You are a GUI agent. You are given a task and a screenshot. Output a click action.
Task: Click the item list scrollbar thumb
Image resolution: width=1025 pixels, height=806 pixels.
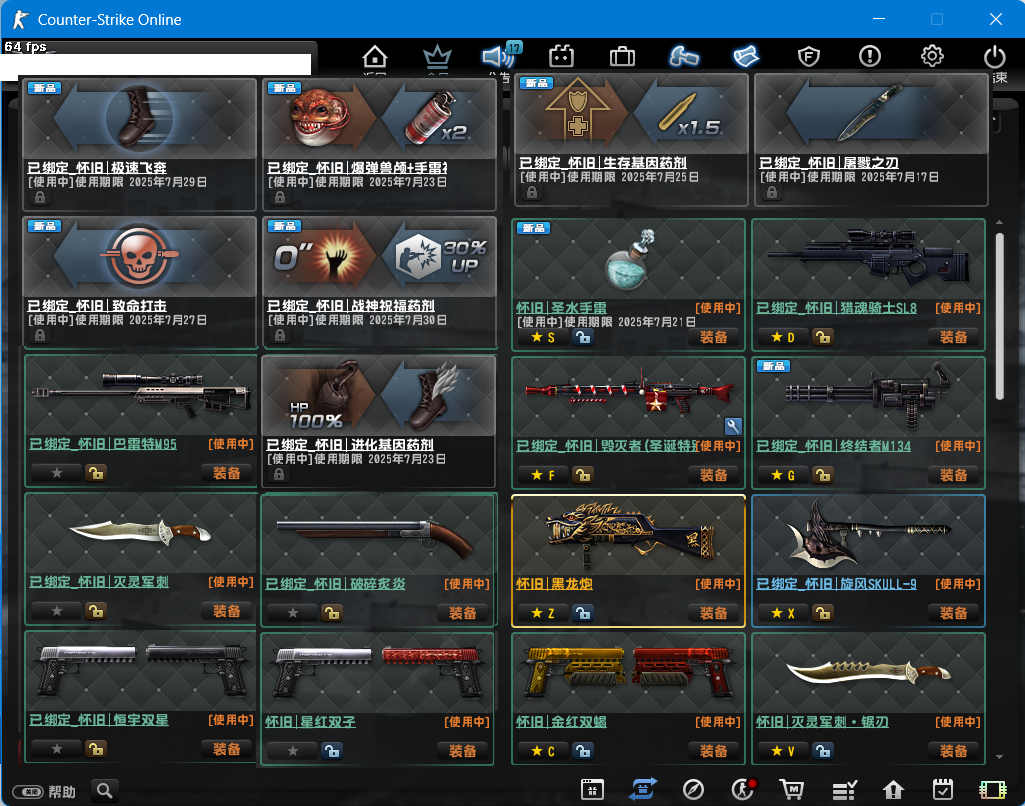(1000, 316)
